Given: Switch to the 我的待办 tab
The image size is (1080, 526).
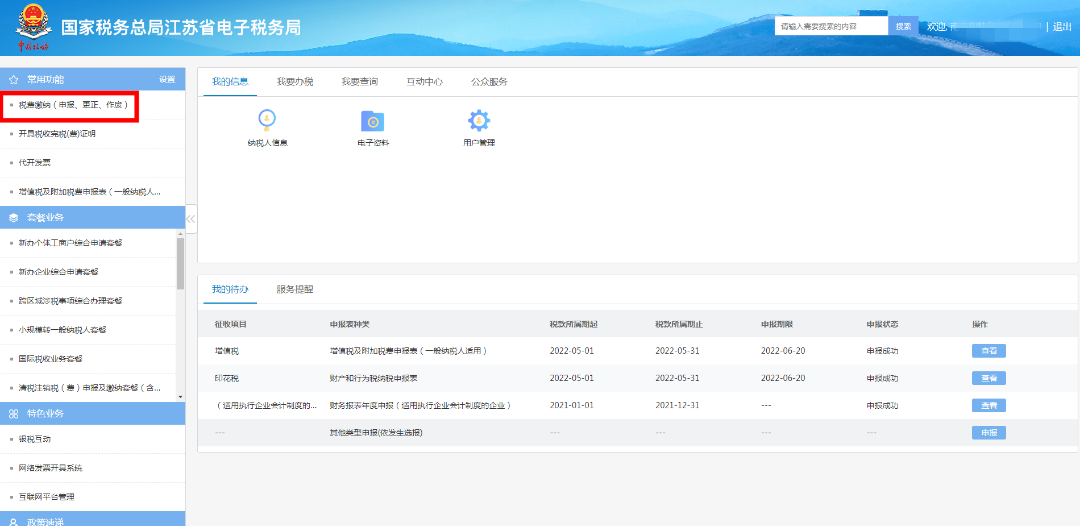Looking at the screenshot, I should (x=230, y=289).
